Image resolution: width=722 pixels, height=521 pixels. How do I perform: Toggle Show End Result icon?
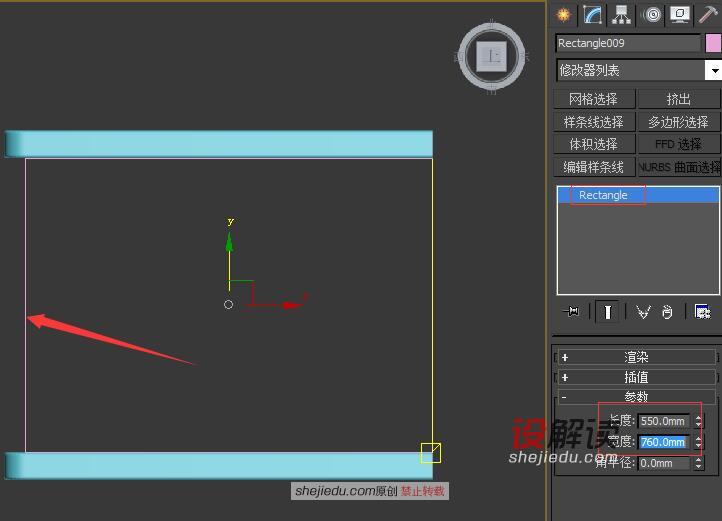point(607,312)
